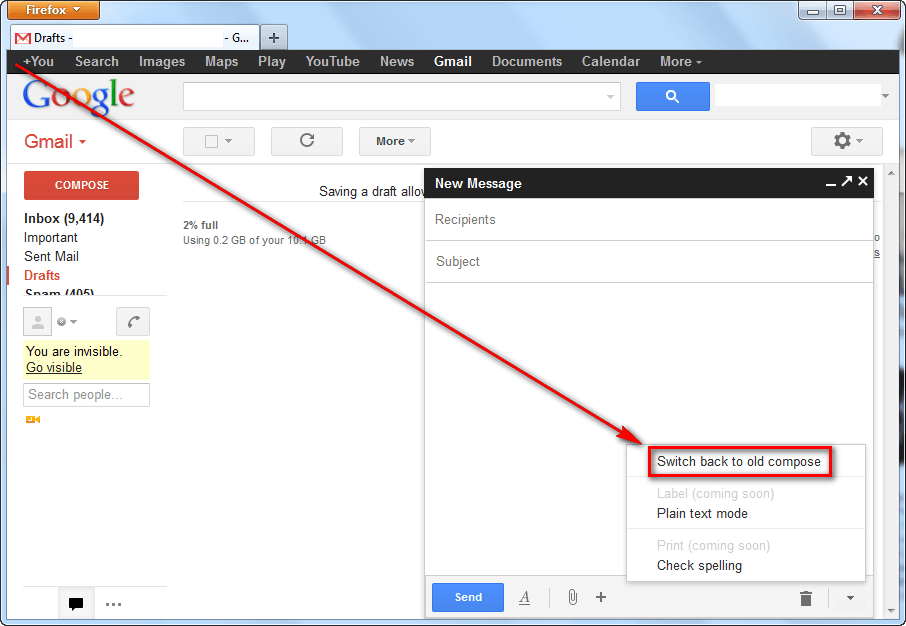Open a new tab with plus button
This screenshot has height=626, width=906.
(274, 38)
